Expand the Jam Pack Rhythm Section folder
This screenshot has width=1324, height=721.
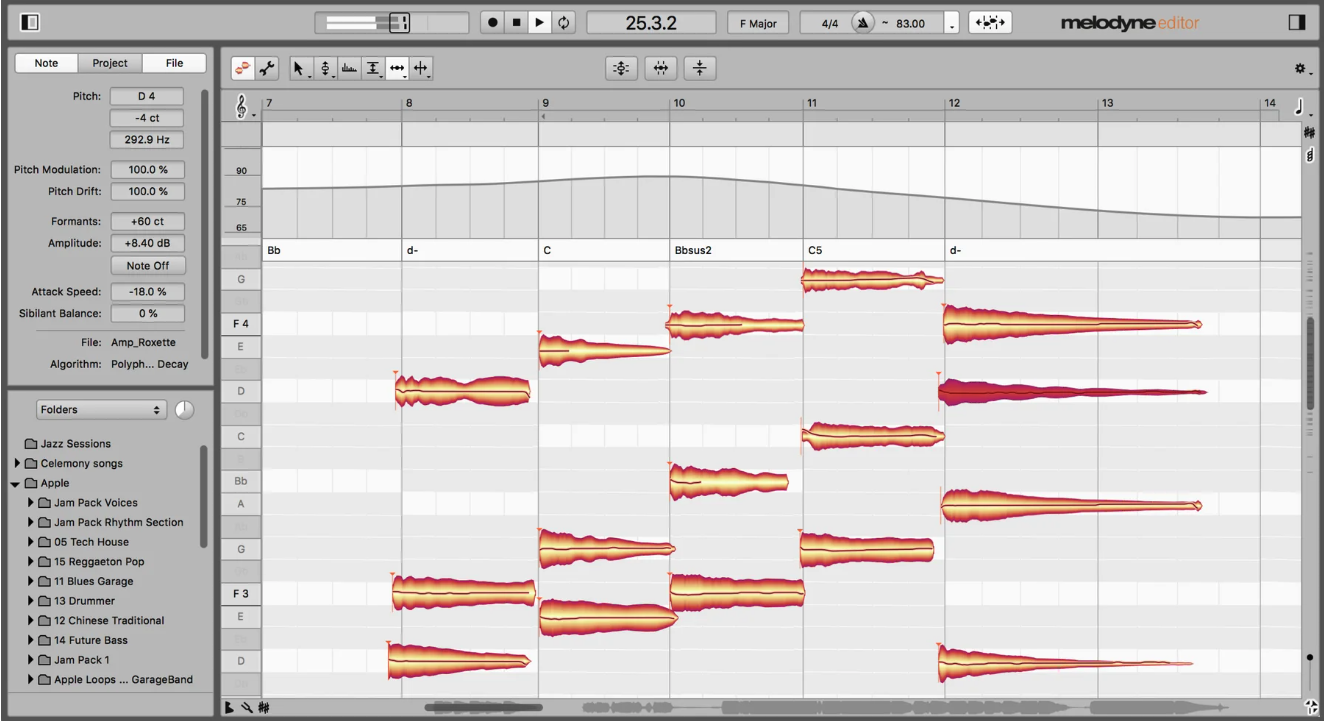[30, 523]
